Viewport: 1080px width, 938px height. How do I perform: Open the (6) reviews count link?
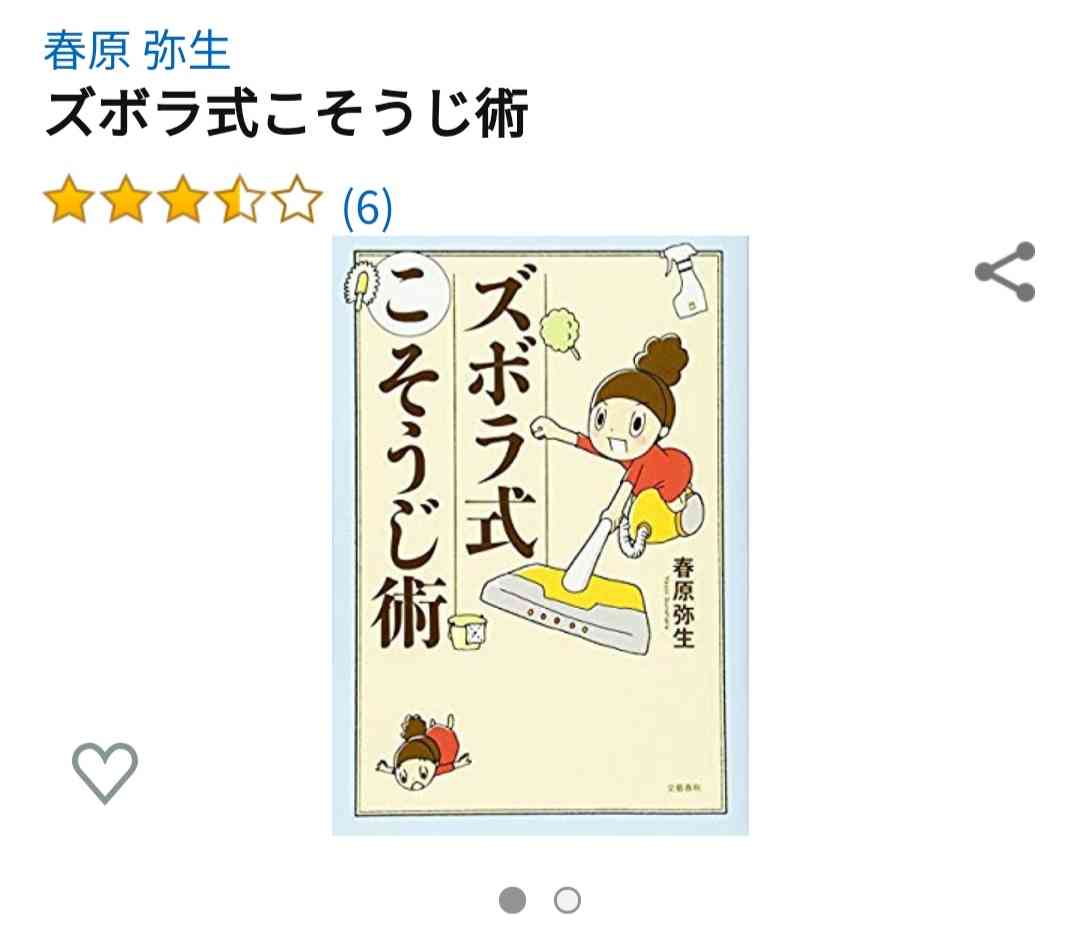(367, 207)
